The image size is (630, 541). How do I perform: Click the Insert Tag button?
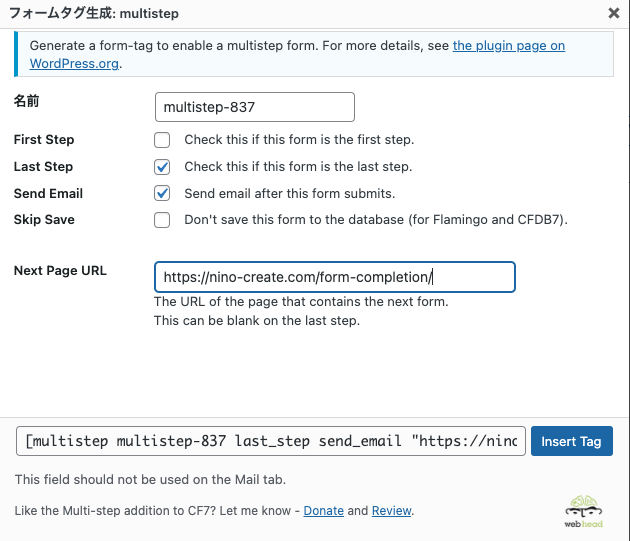572,441
